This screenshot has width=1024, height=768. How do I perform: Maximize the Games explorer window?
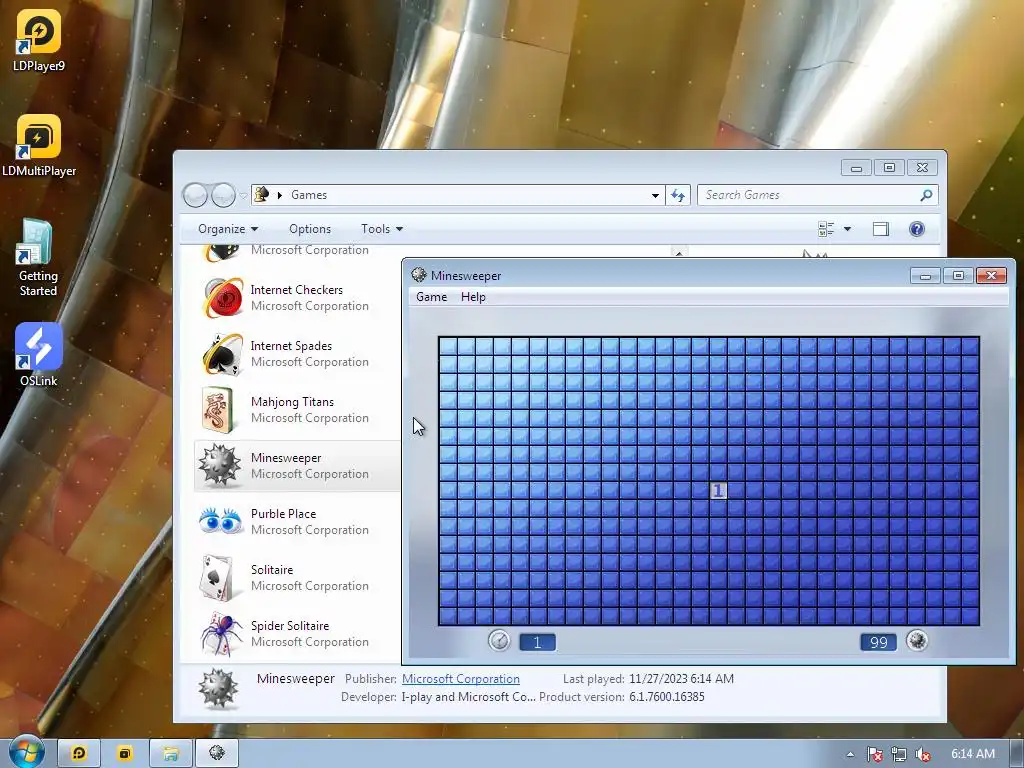[x=889, y=168]
